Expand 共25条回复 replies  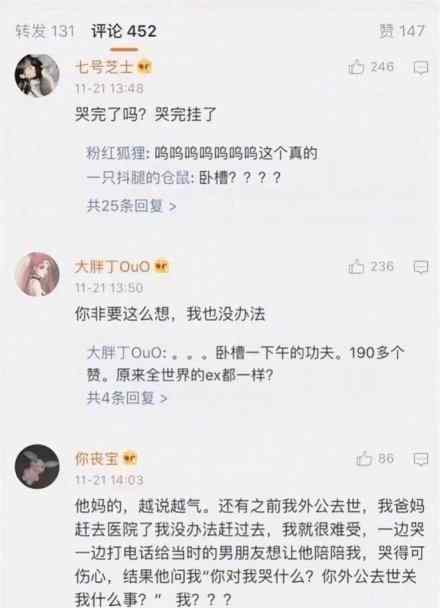coord(132,206)
